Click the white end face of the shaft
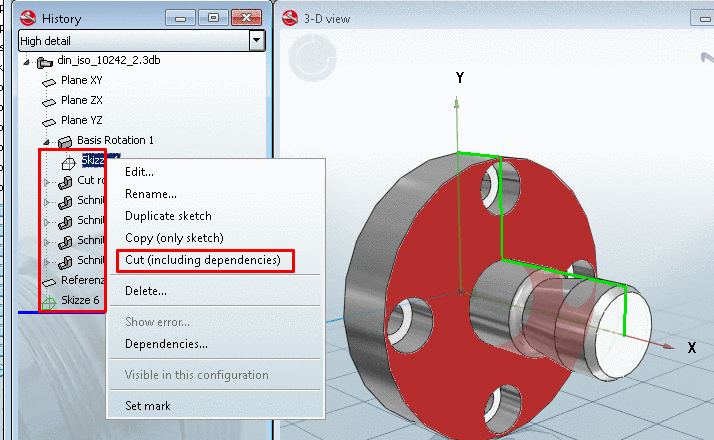 pos(624,333)
